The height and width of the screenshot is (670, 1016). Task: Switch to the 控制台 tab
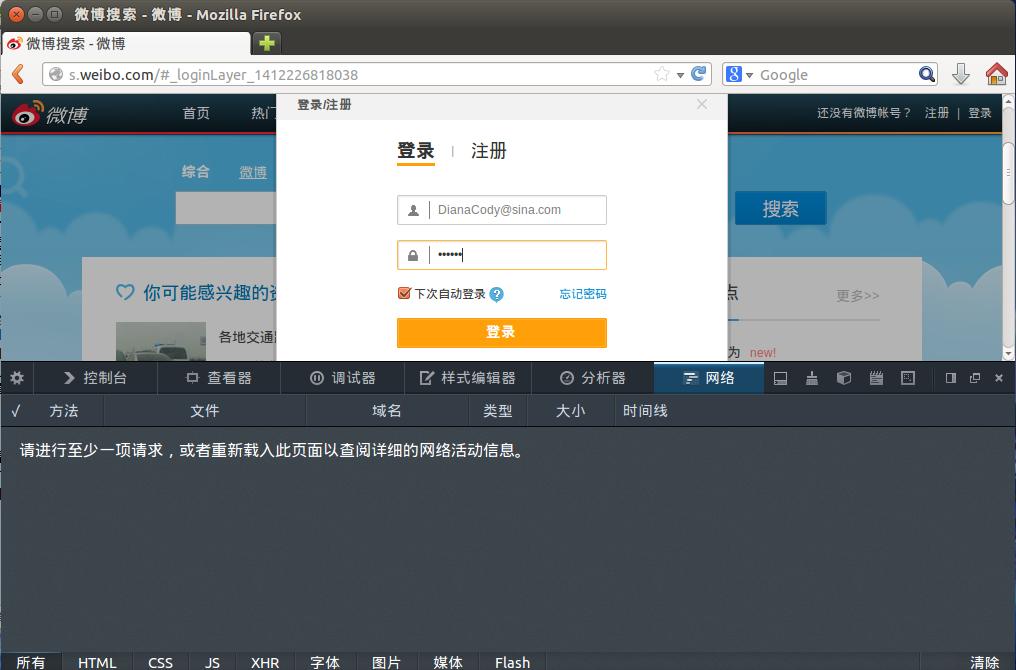click(x=95, y=378)
